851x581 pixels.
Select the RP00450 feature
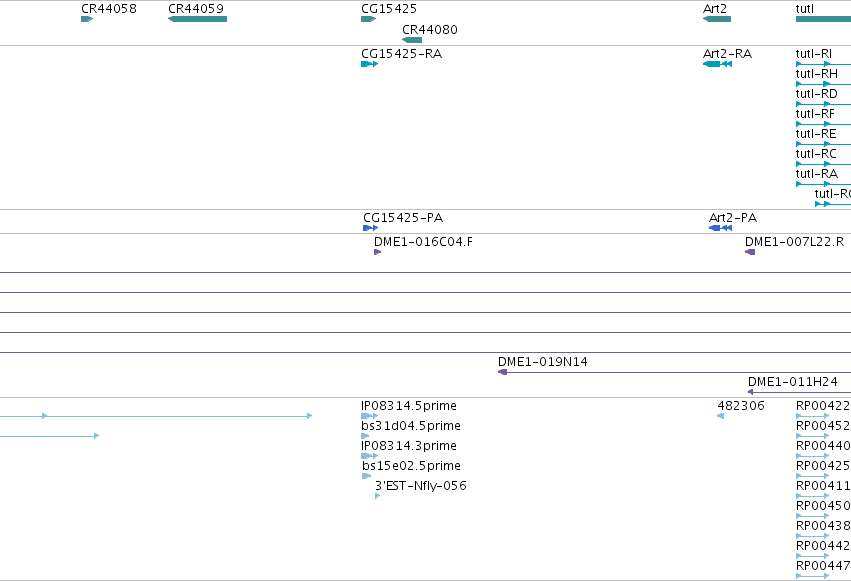click(x=812, y=516)
